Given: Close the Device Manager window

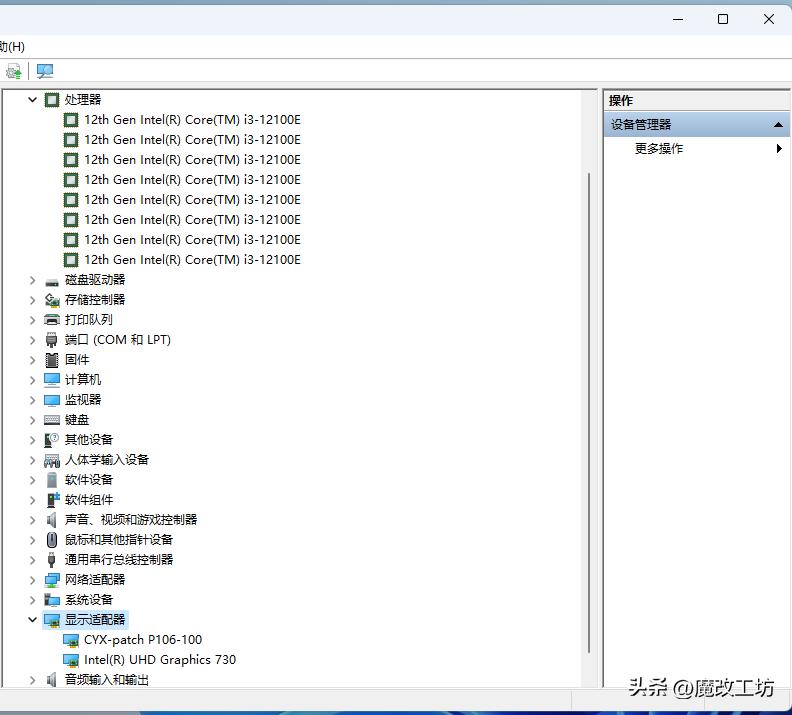Looking at the screenshot, I should (x=769, y=19).
